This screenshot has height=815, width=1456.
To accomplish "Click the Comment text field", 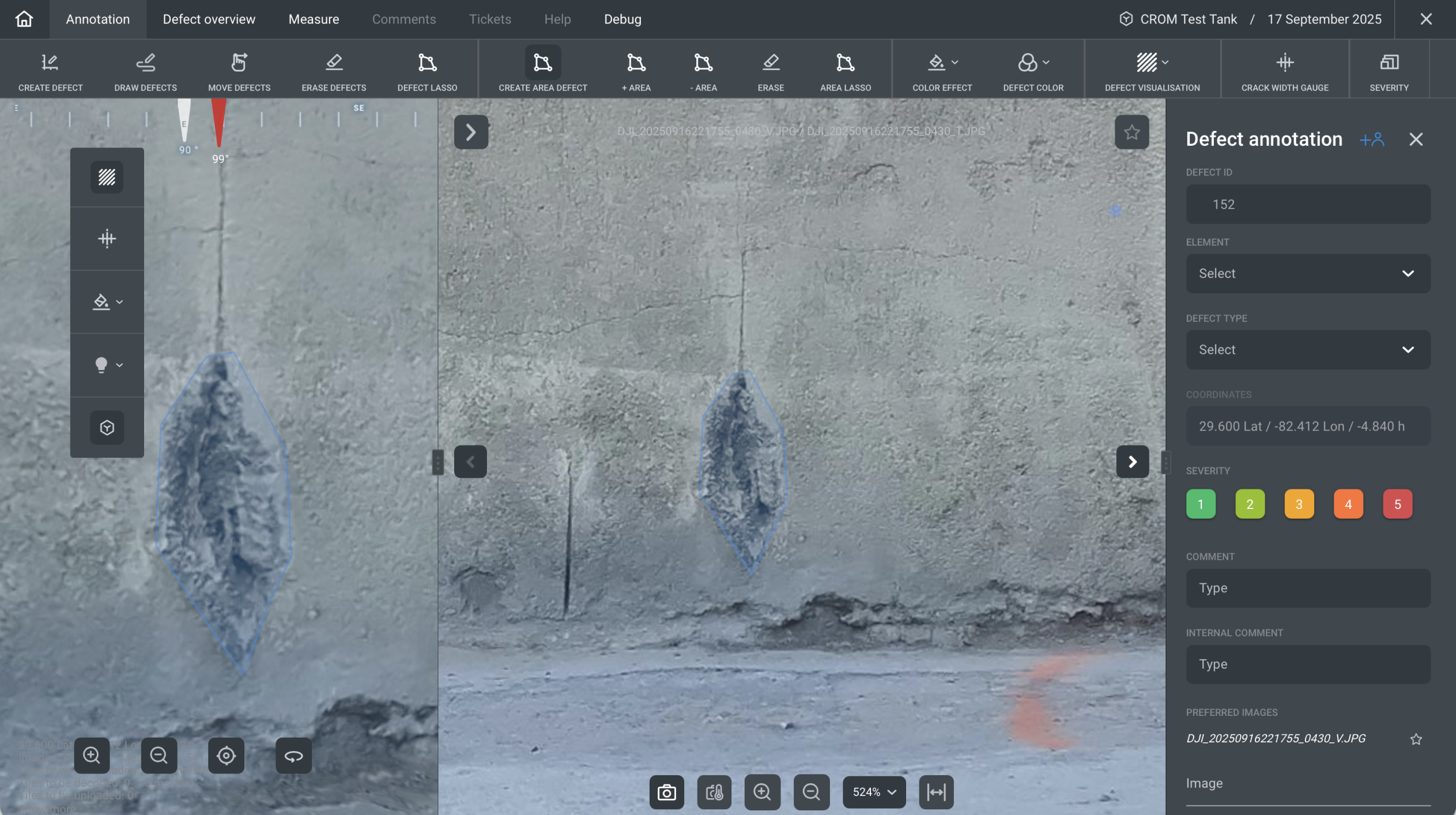I will point(1307,588).
